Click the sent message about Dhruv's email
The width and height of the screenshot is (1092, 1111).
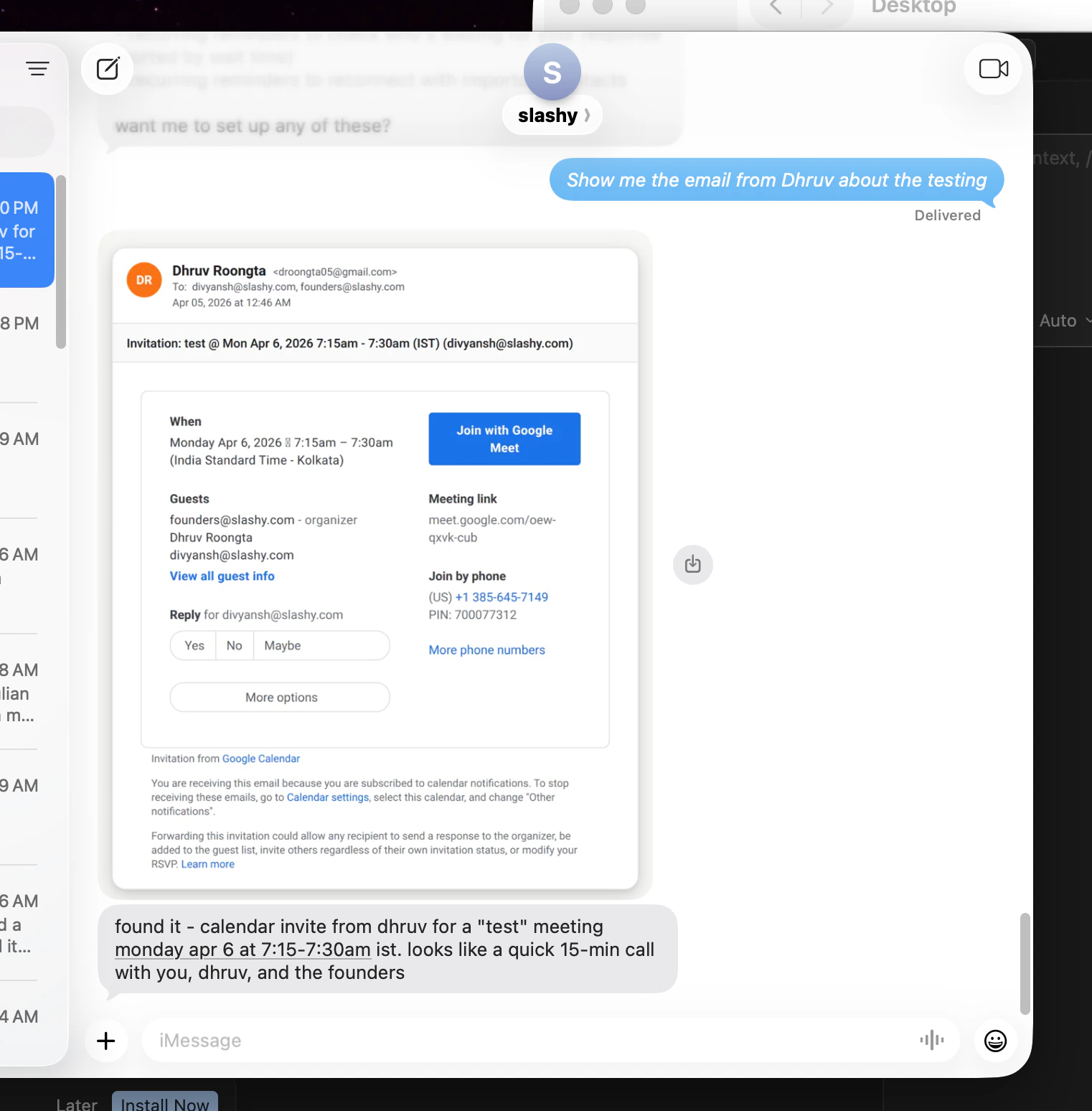pyautogui.click(x=776, y=179)
